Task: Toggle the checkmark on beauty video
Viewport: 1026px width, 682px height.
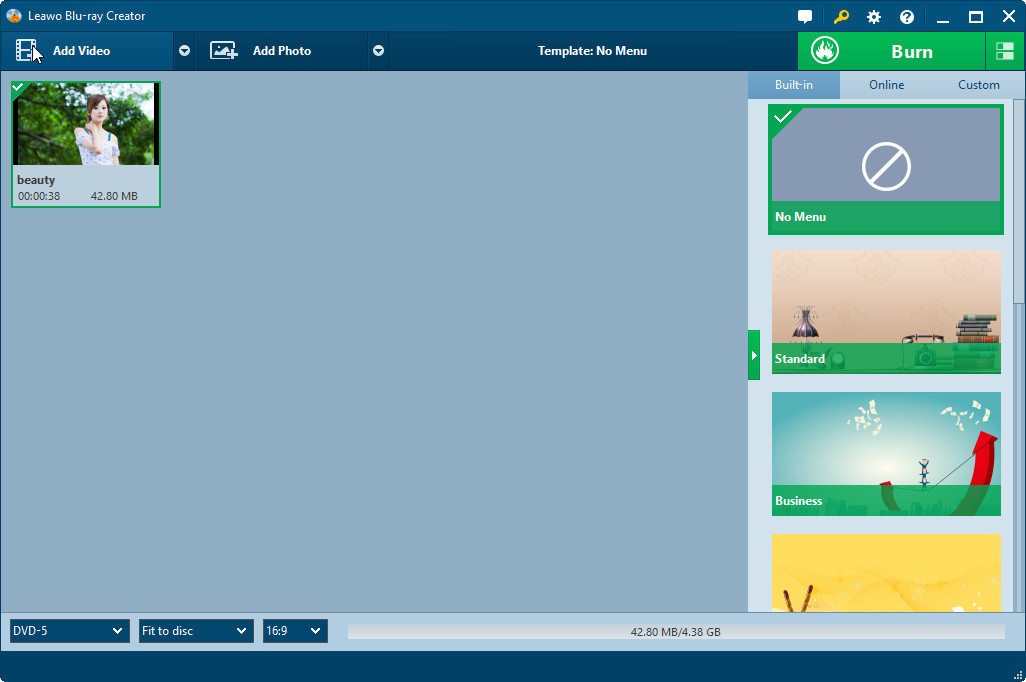Action: pos(18,87)
